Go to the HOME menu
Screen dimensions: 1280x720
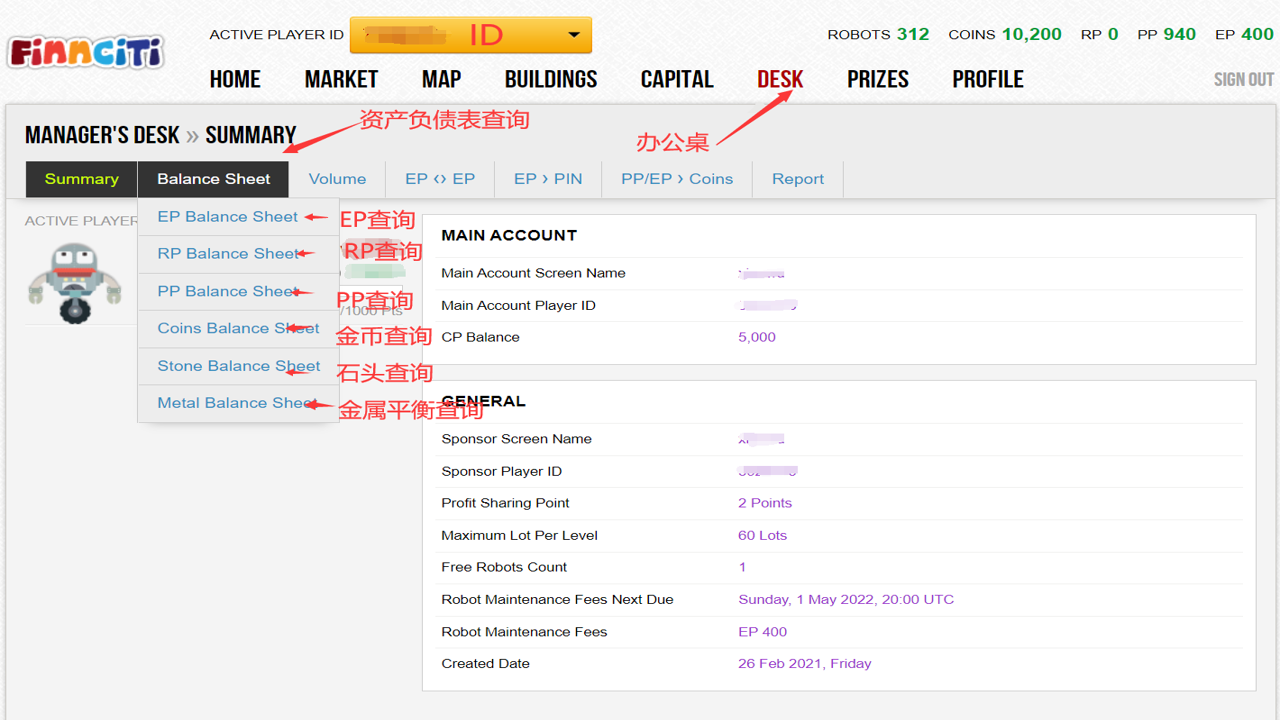click(x=235, y=80)
